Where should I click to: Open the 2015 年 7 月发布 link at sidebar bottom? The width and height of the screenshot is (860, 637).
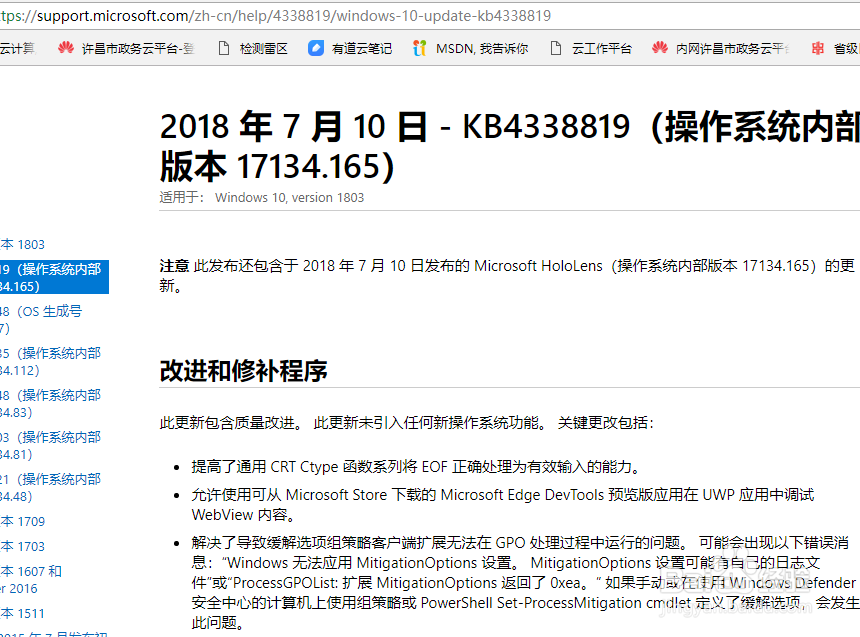click(40, 632)
